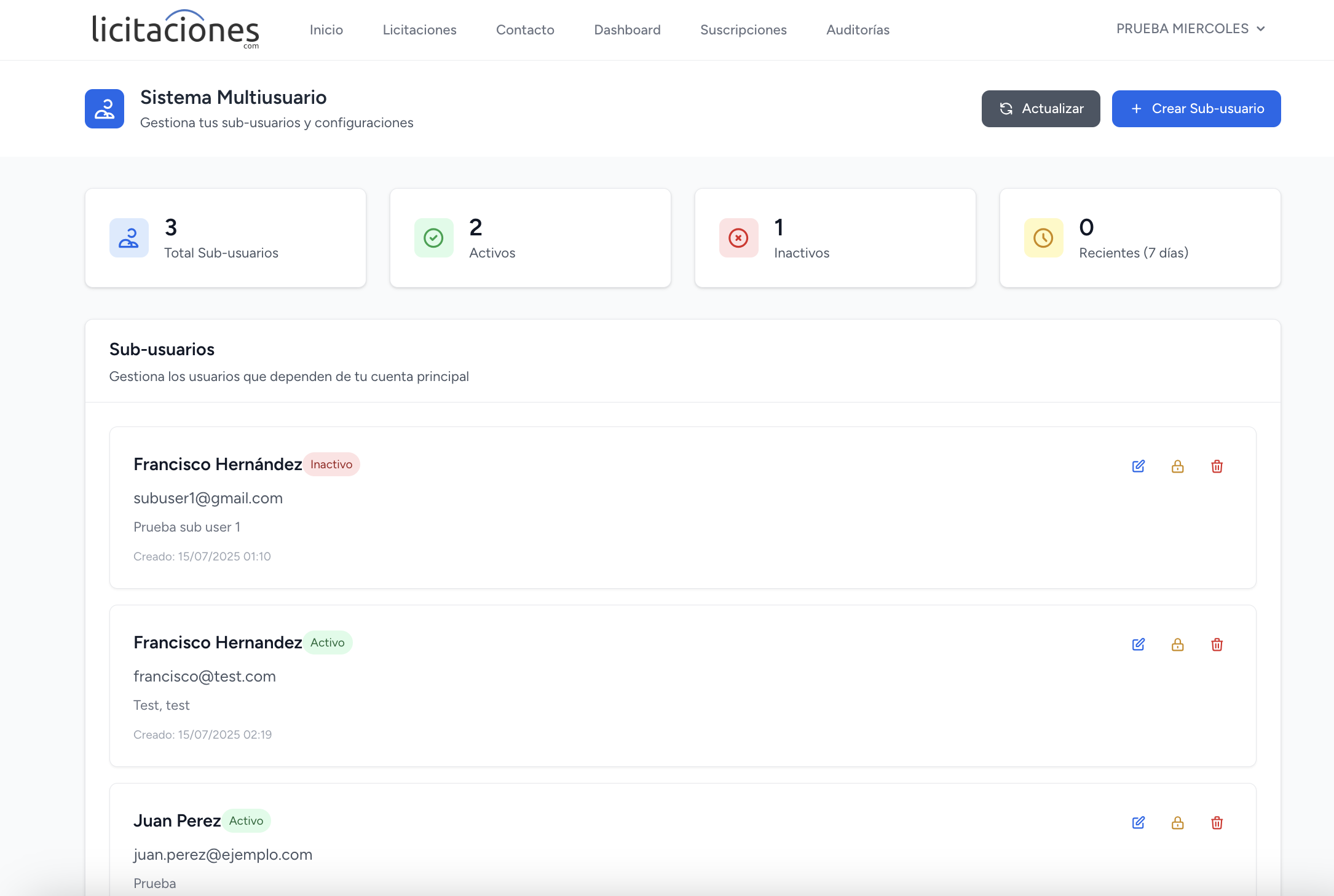
Task: Delete sub-user subuser1@gmail.com
Action: tap(1217, 466)
